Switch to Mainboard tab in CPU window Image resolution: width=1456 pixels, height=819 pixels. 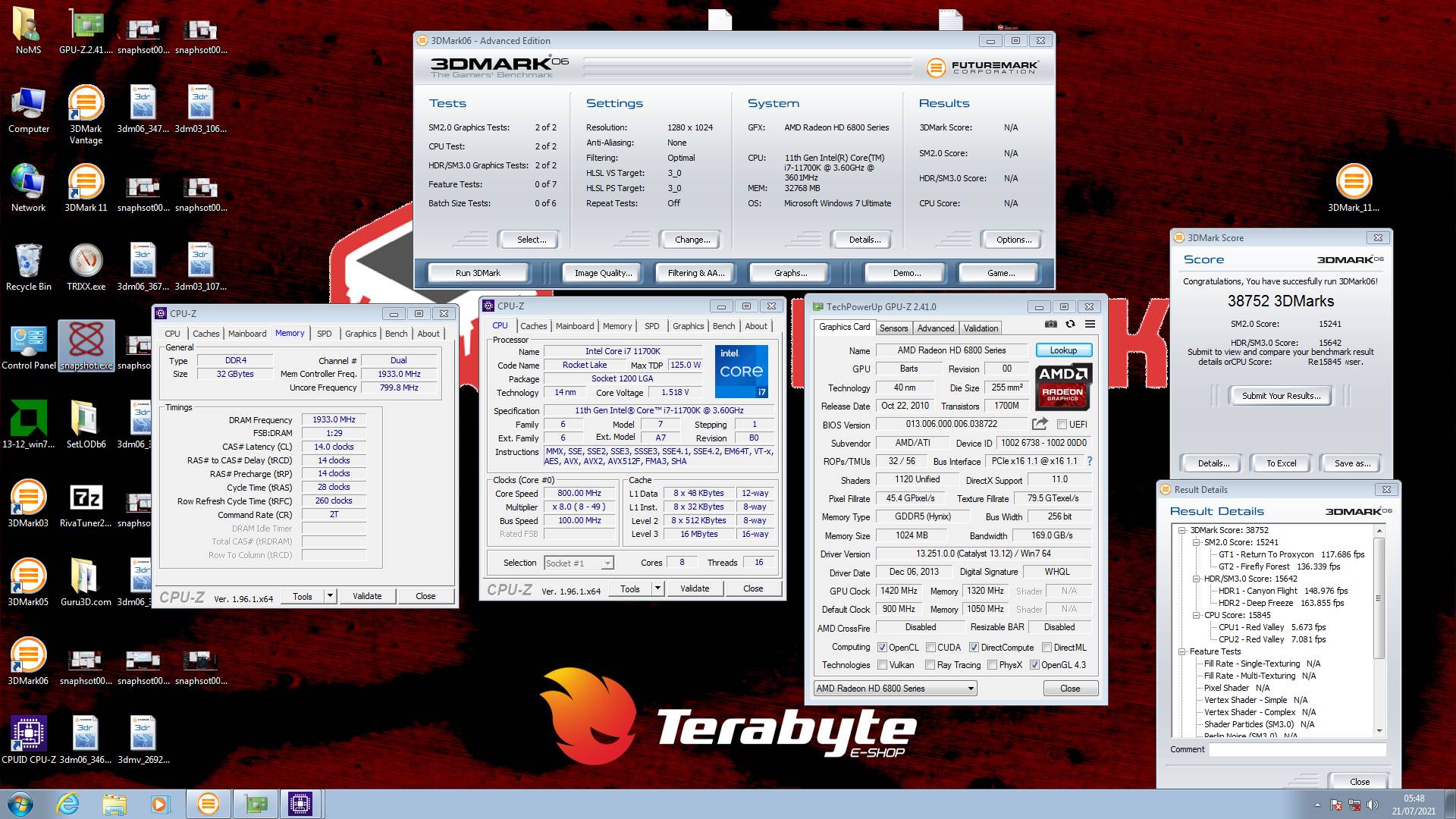pos(574,326)
